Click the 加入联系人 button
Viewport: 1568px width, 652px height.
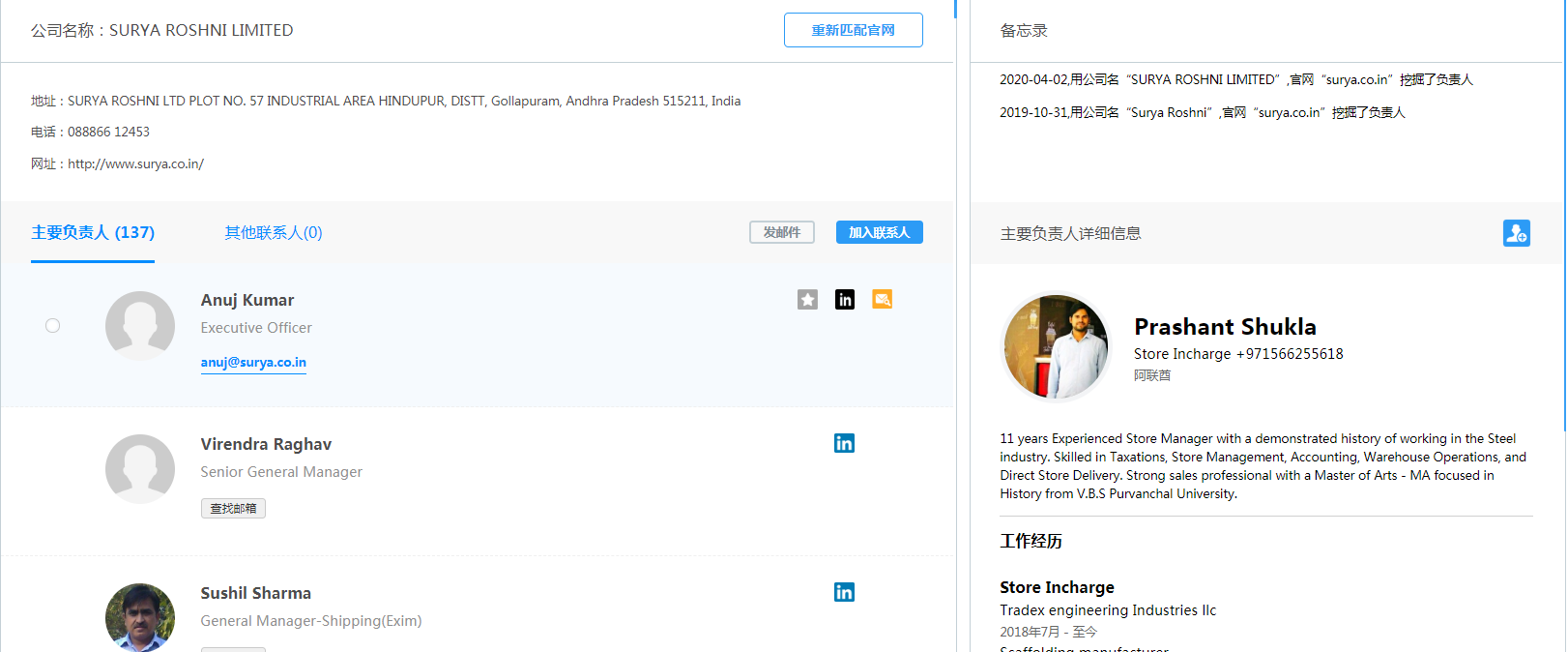(880, 232)
